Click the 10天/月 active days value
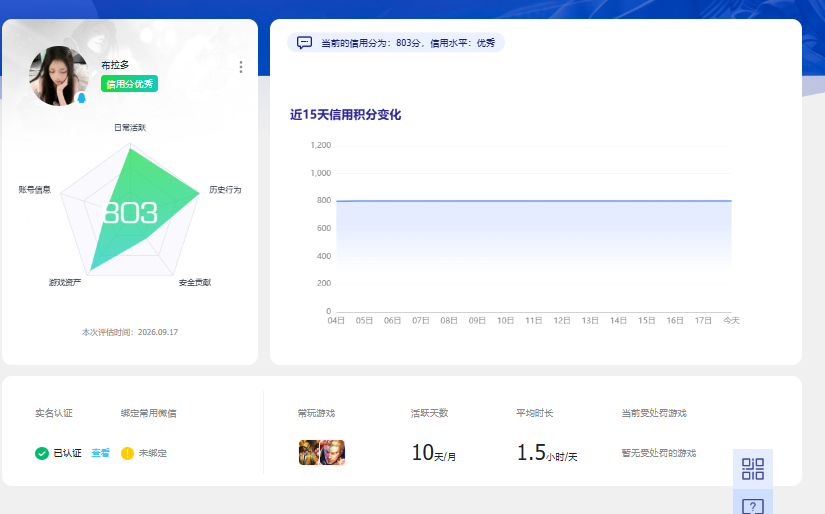This screenshot has height=514, width=825. point(434,453)
